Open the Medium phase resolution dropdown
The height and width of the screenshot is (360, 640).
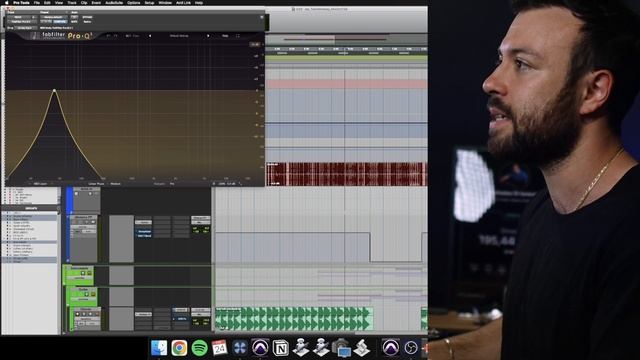[116, 184]
